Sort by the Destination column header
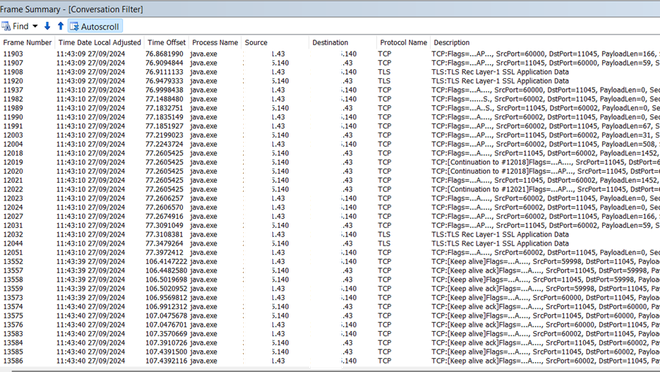660x372 pixels. click(330, 43)
